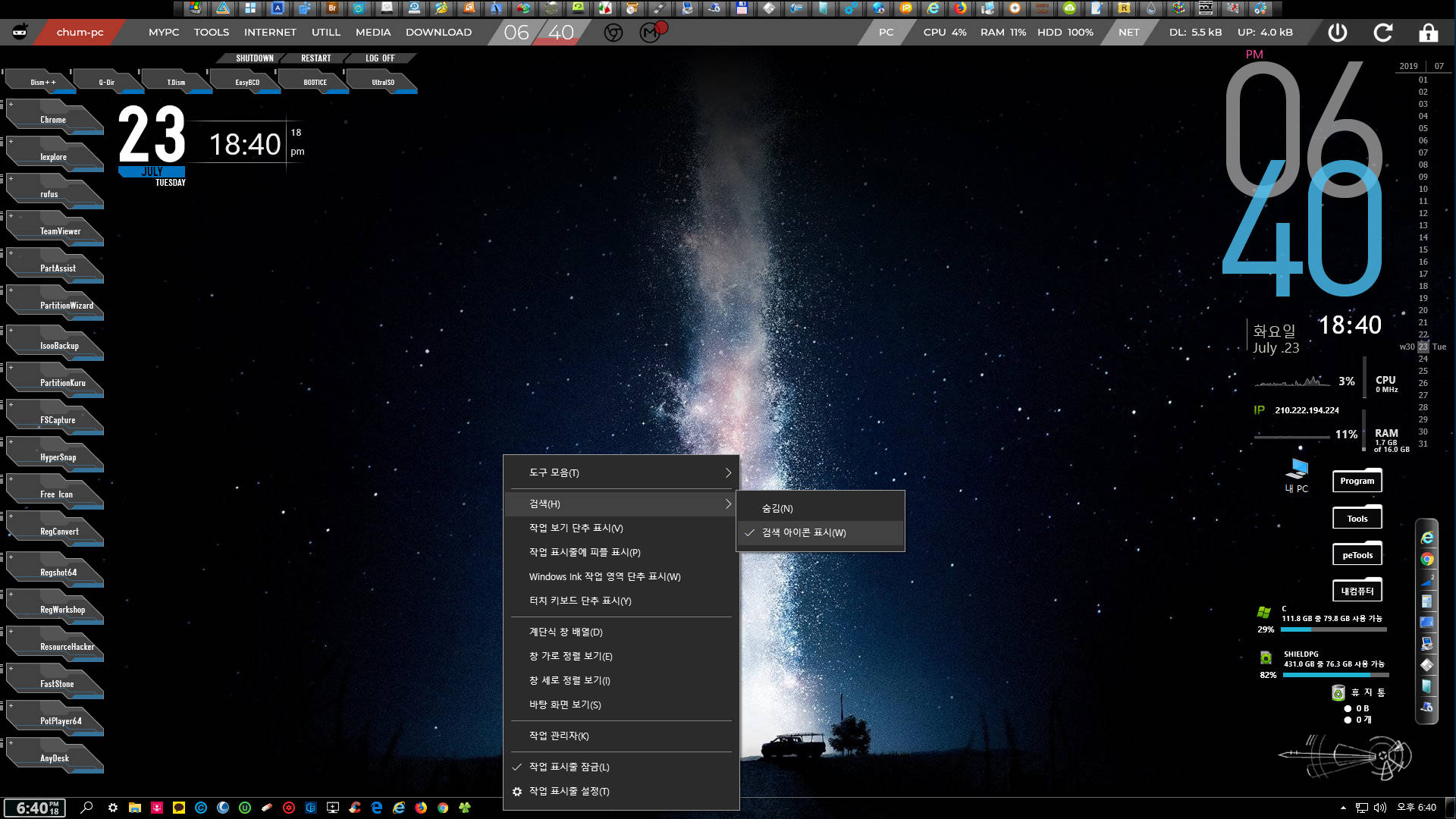This screenshot has height=819, width=1456.
Task: Open the INTERNET dropdown in the top bar
Action: (x=270, y=32)
